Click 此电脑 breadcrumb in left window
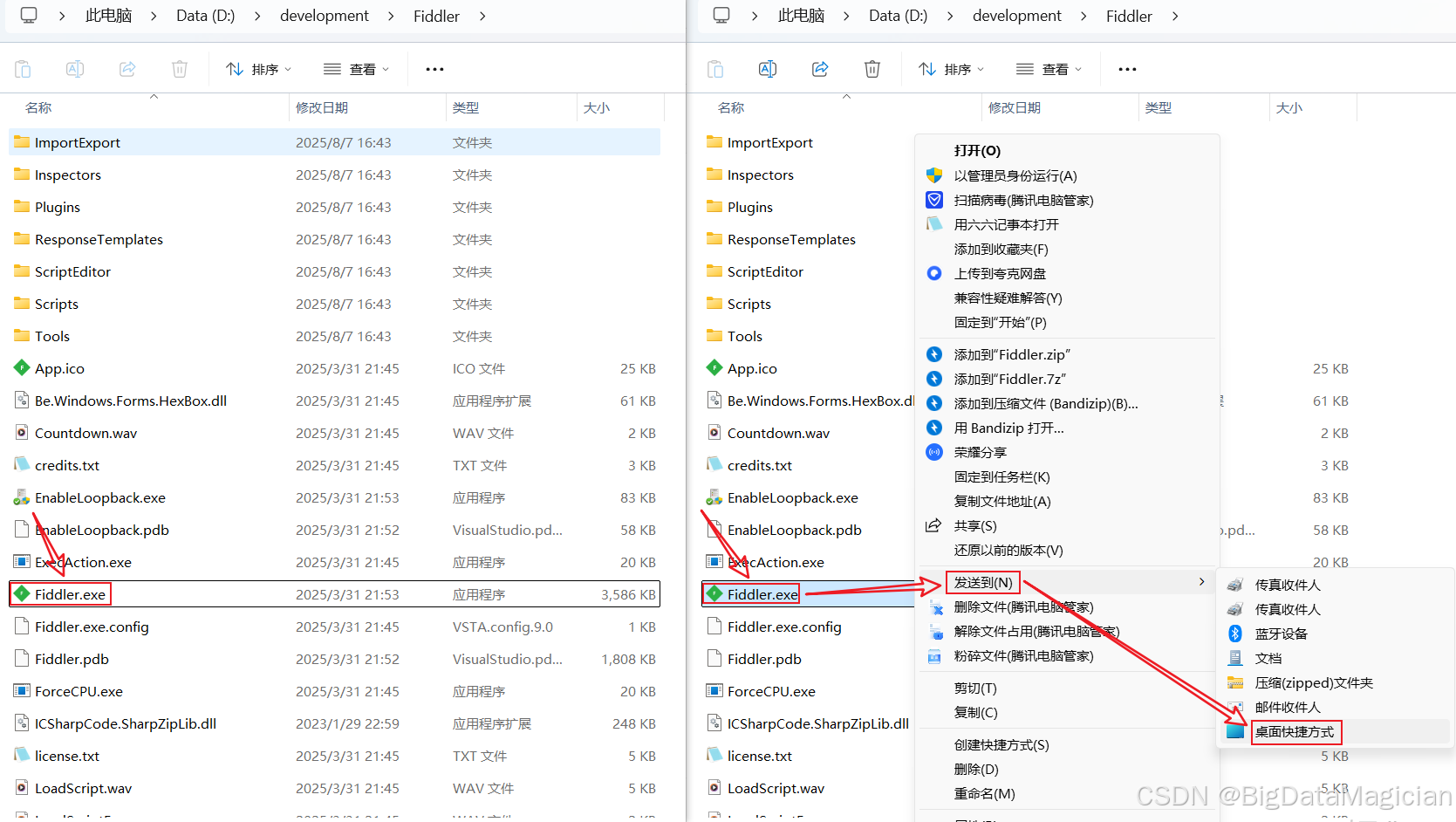Viewport: 1456px width, 822px height. coord(108,16)
